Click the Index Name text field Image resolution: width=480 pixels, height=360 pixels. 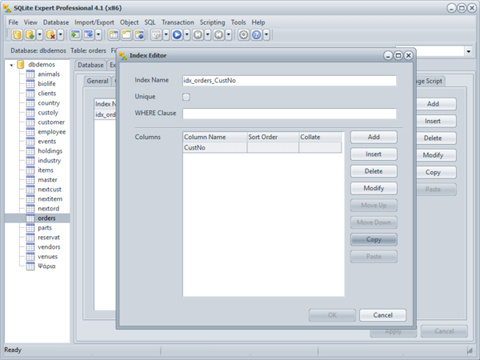point(289,81)
